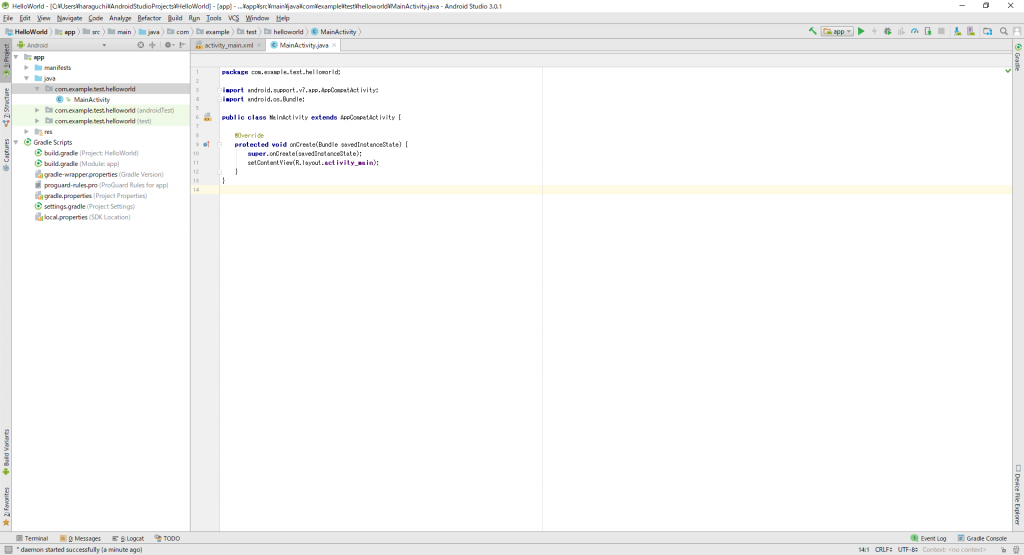This screenshot has height=555, width=1024.
Task: Click the UTF-8 encoding status item
Action: 908,550
